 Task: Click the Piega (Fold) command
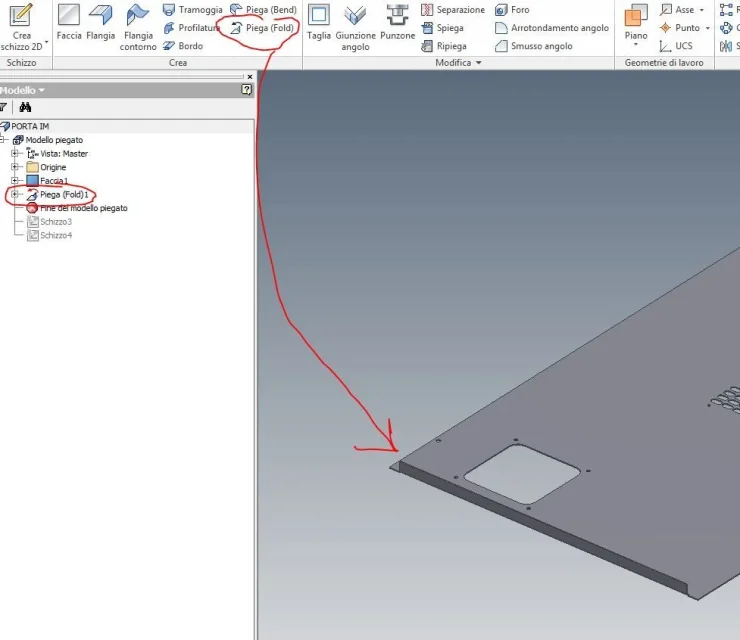pos(263,28)
